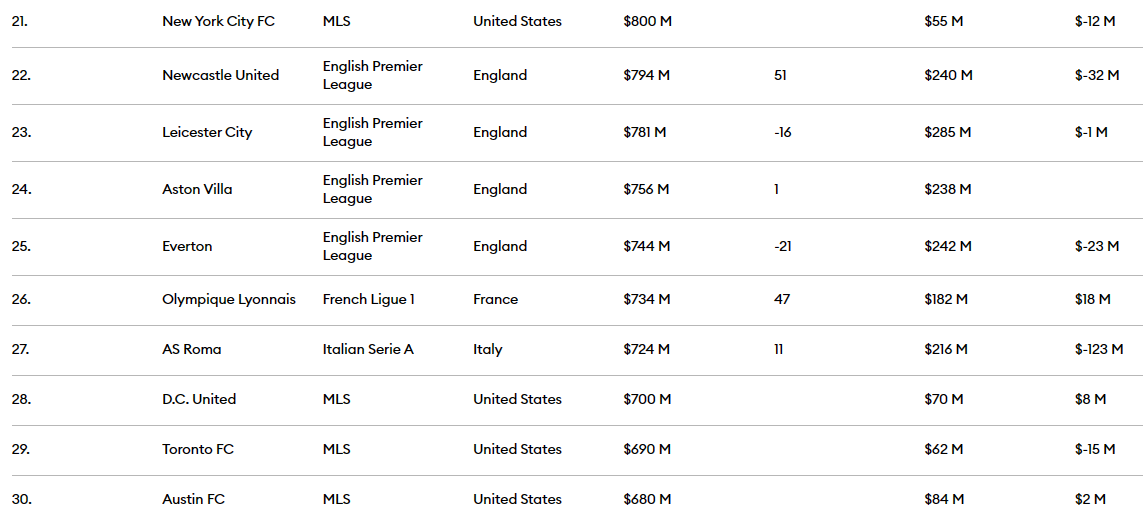Image resolution: width=1143 pixels, height=521 pixels.
Task: Select the AS Roma team name
Action: pos(192,349)
